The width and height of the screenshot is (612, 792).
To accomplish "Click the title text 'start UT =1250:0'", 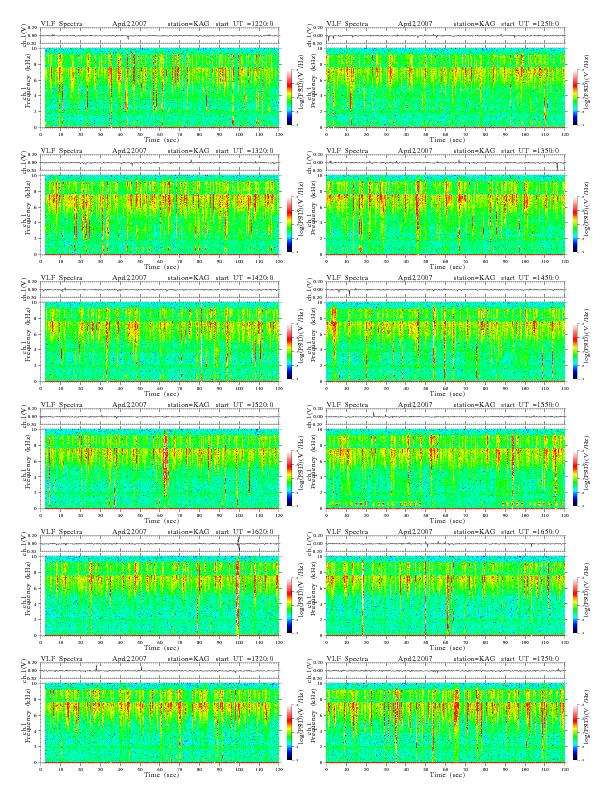I will 530,23.
